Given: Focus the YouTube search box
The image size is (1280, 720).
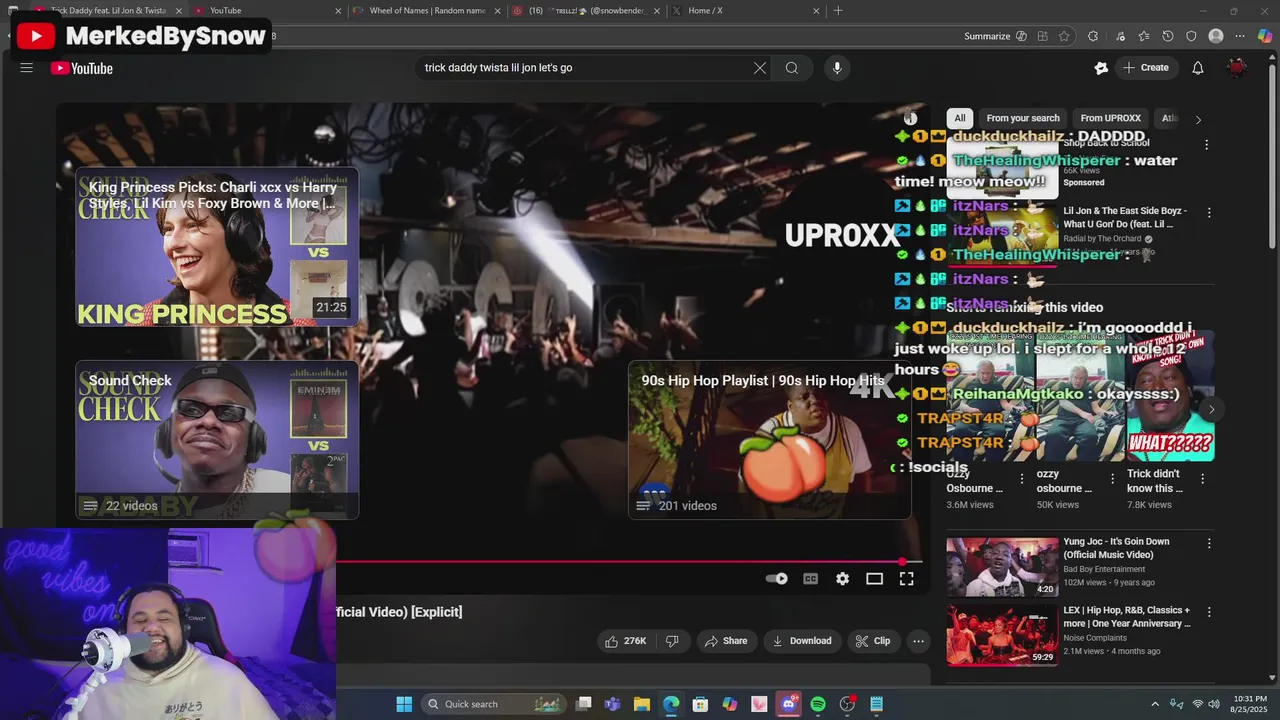Looking at the screenshot, I should pos(585,68).
